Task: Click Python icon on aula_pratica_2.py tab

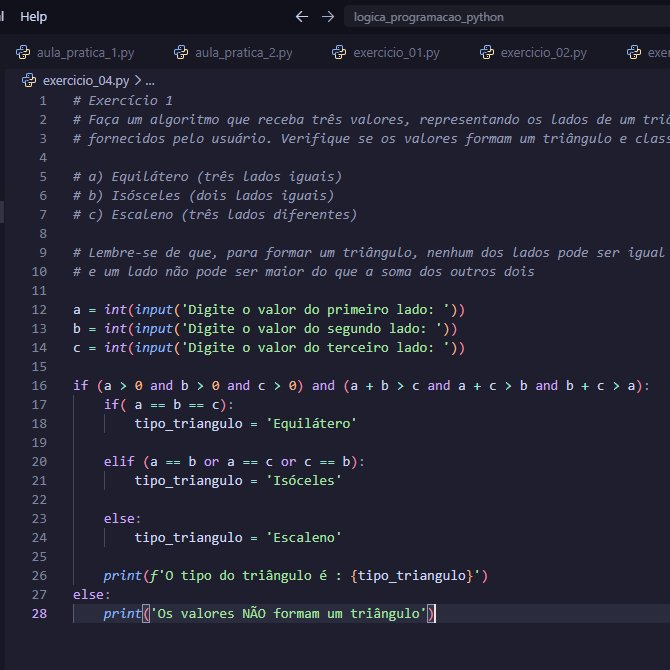Action: click(181, 53)
